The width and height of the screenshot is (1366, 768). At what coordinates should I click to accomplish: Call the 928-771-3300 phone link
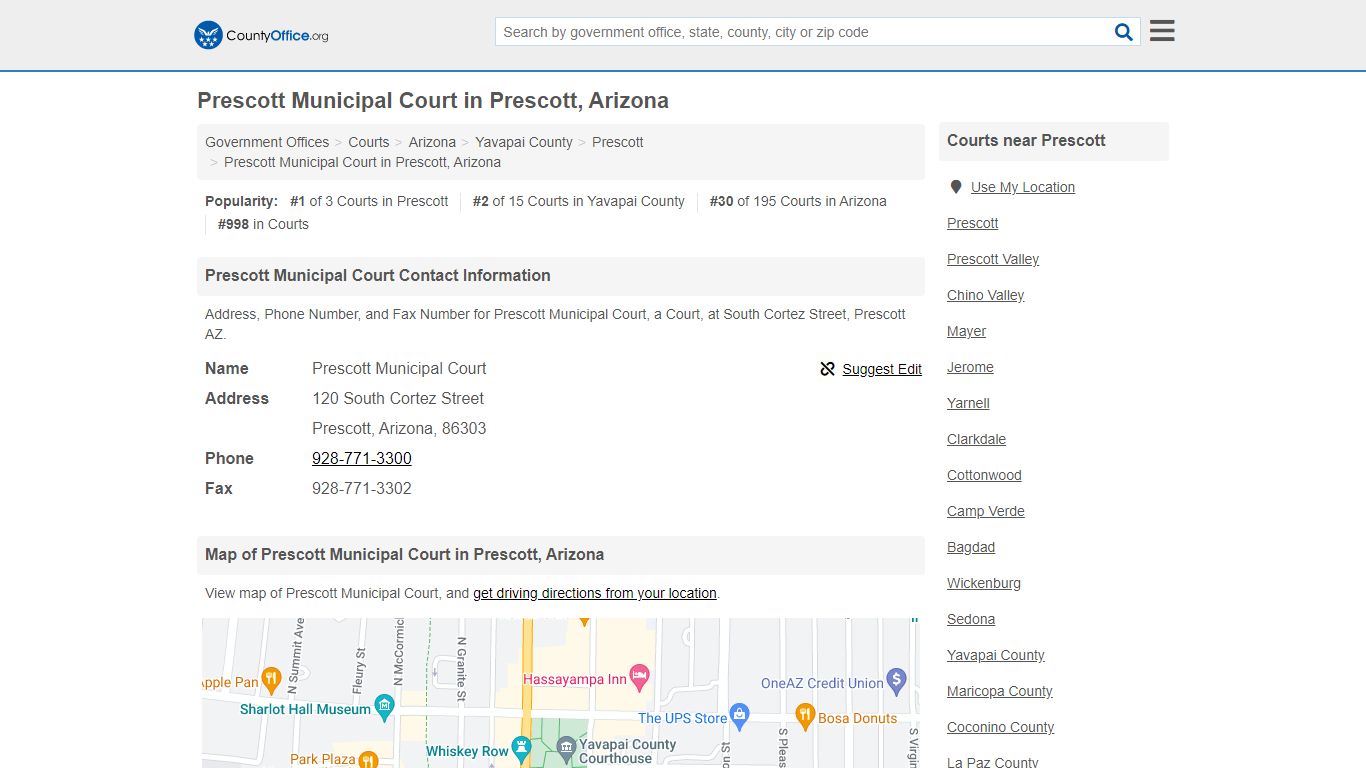(362, 458)
